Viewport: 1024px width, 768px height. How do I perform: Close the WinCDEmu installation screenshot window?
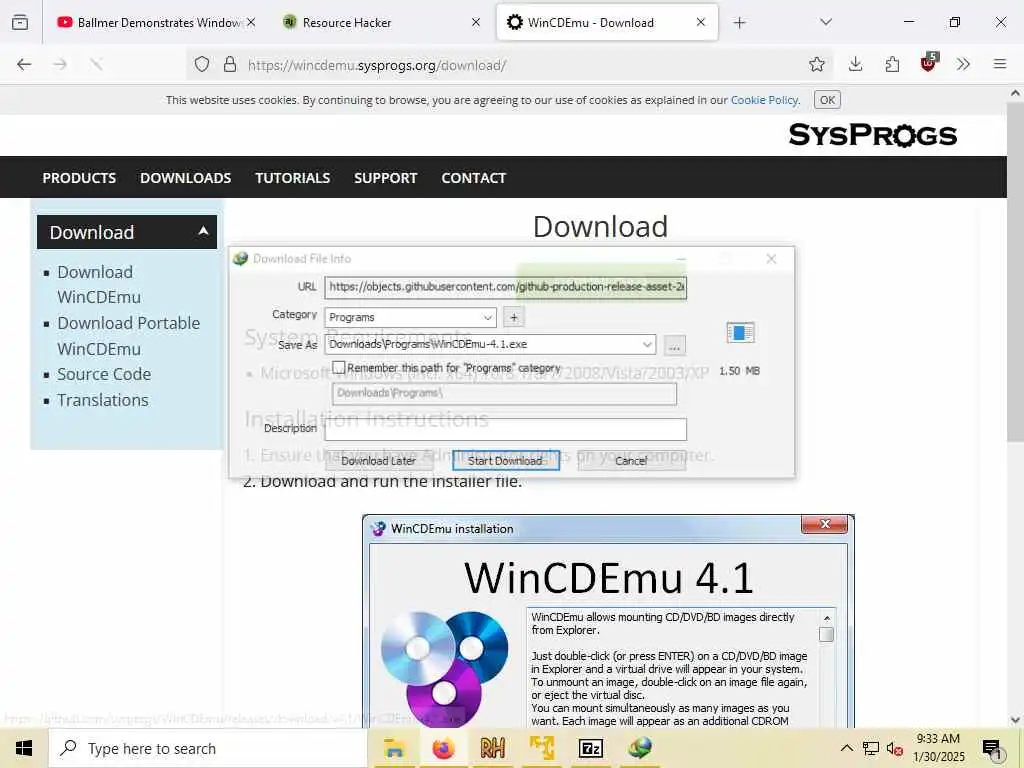pos(824,524)
